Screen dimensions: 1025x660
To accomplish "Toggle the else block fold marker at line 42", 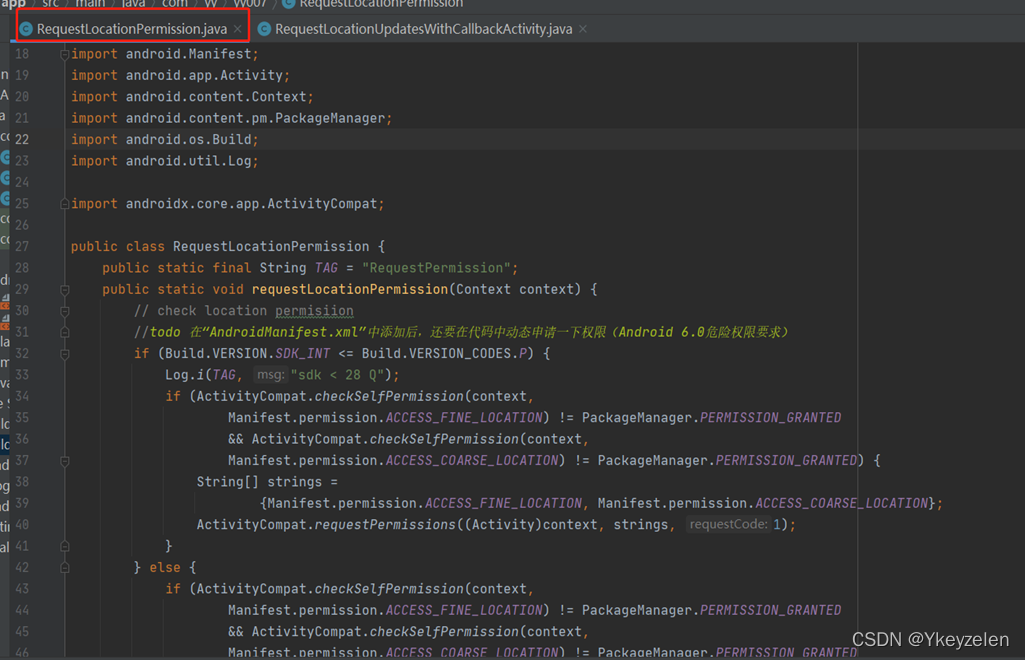I will click(x=65, y=568).
